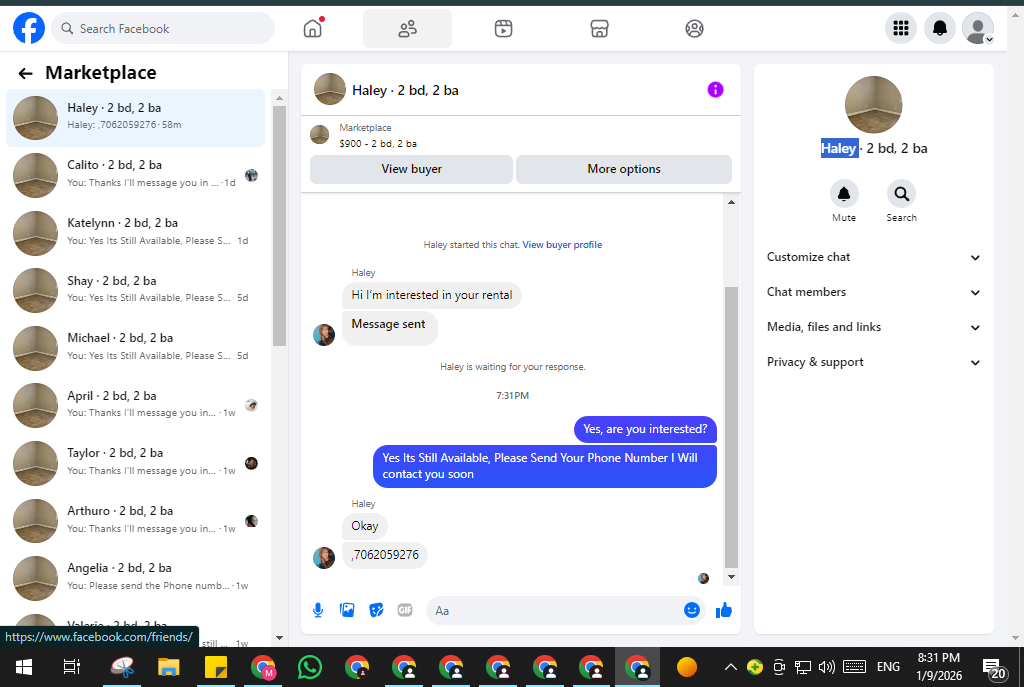Image resolution: width=1024 pixels, height=687 pixels.
Task: Click the conversation list scrollbar thumb
Action: pos(279,225)
